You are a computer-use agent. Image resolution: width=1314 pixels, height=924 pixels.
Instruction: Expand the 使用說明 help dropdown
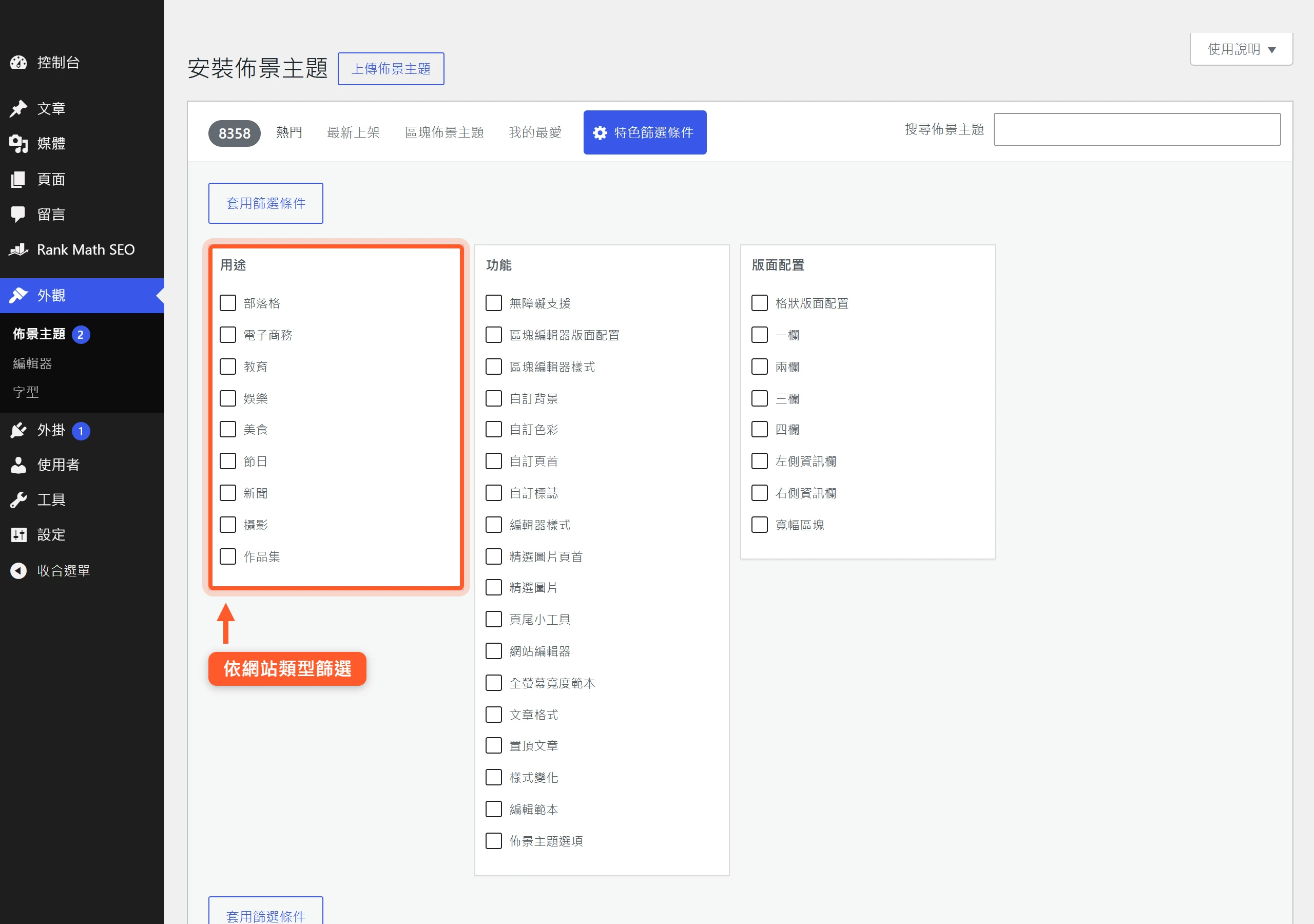1241,49
